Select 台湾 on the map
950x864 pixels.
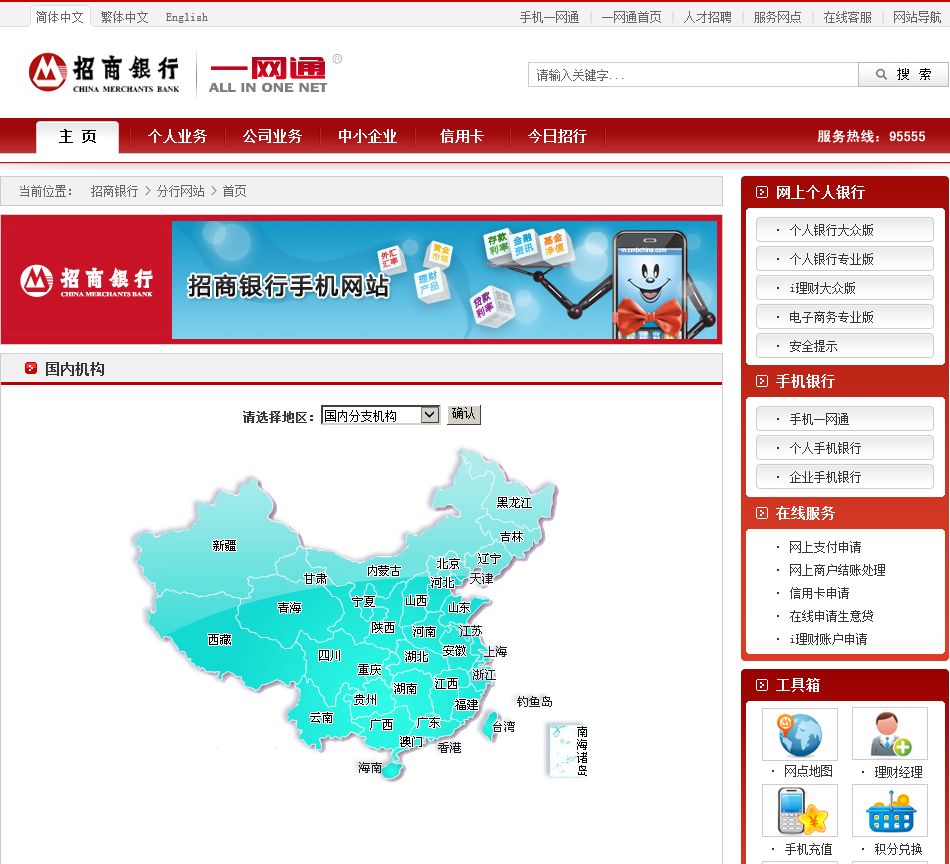click(x=503, y=726)
